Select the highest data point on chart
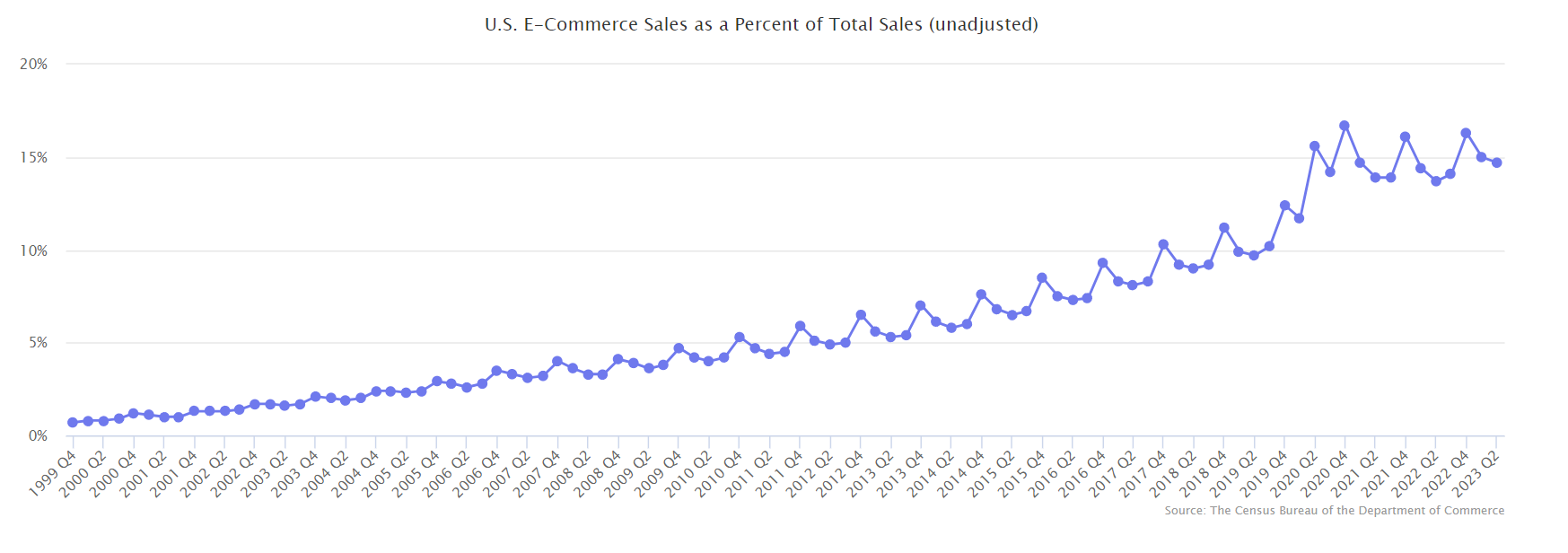 click(1345, 126)
